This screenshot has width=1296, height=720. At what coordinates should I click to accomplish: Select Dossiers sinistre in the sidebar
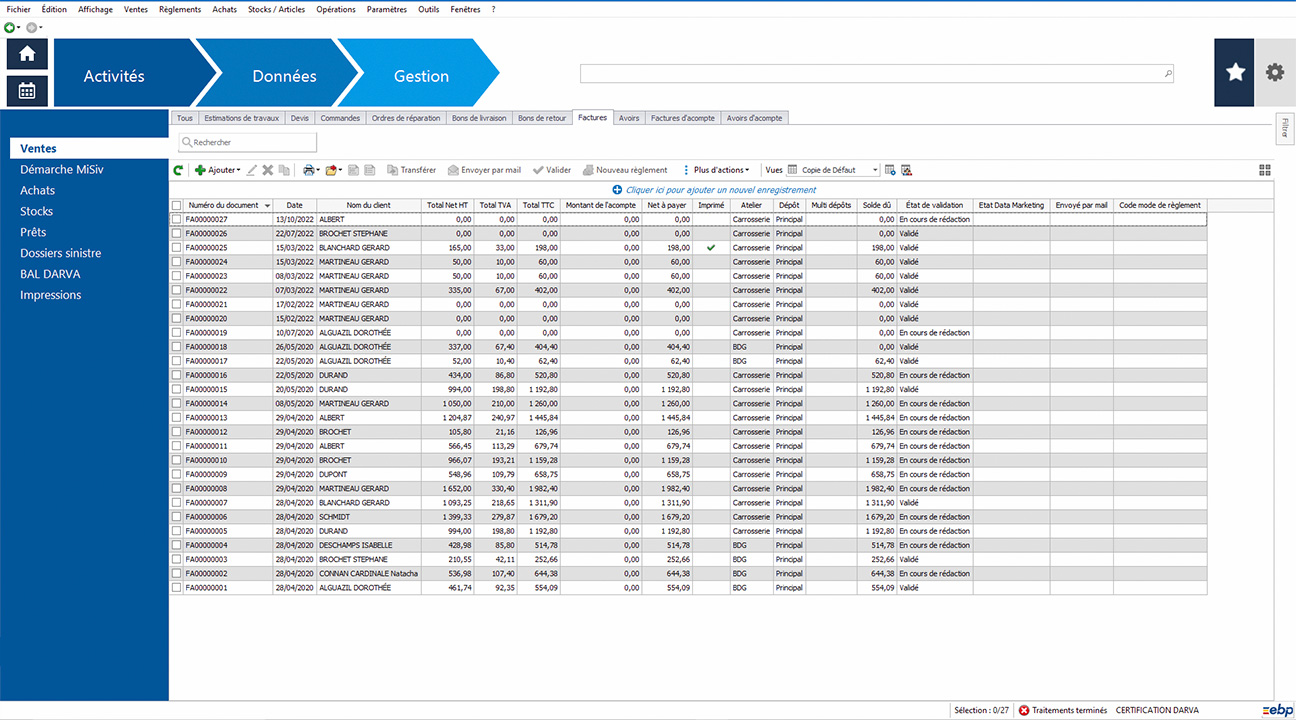coord(60,253)
